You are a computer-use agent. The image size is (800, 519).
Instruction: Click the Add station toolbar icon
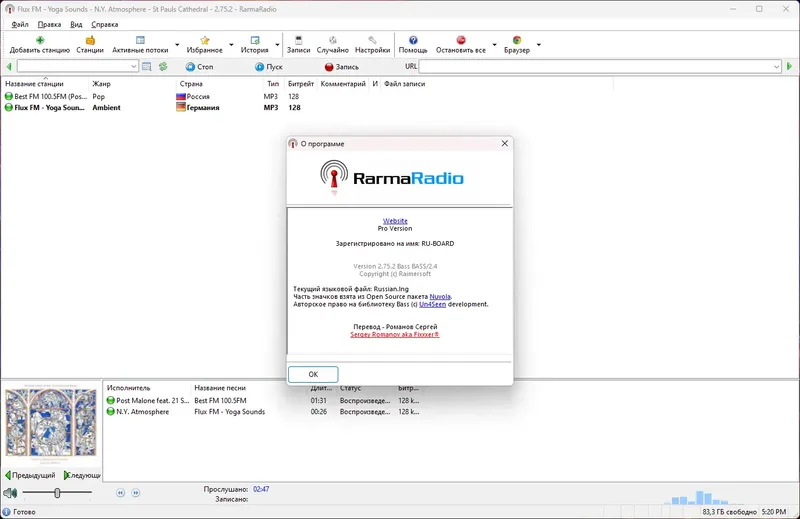coord(40,44)
